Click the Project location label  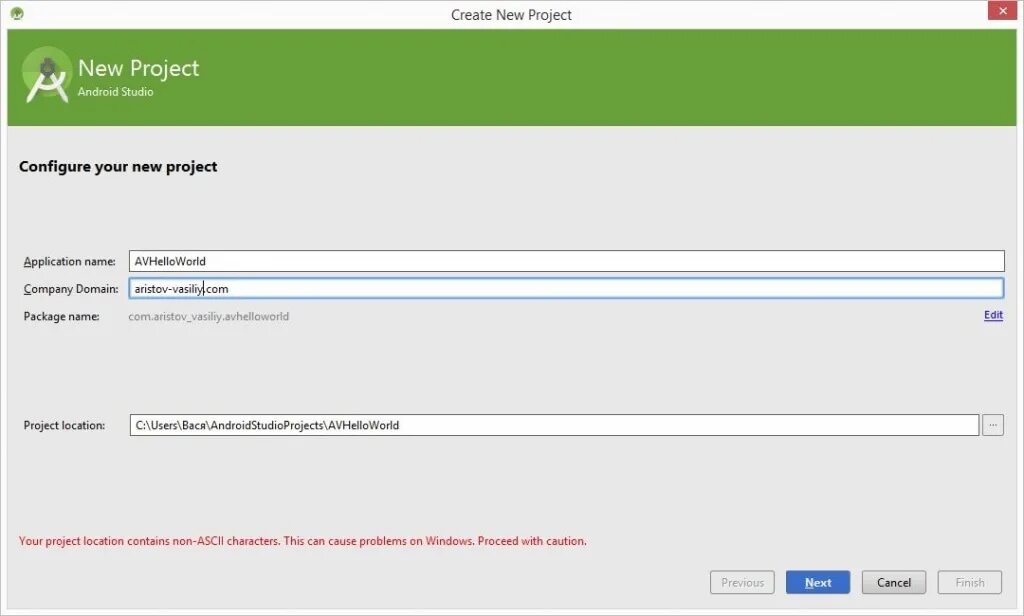point(64,425)
